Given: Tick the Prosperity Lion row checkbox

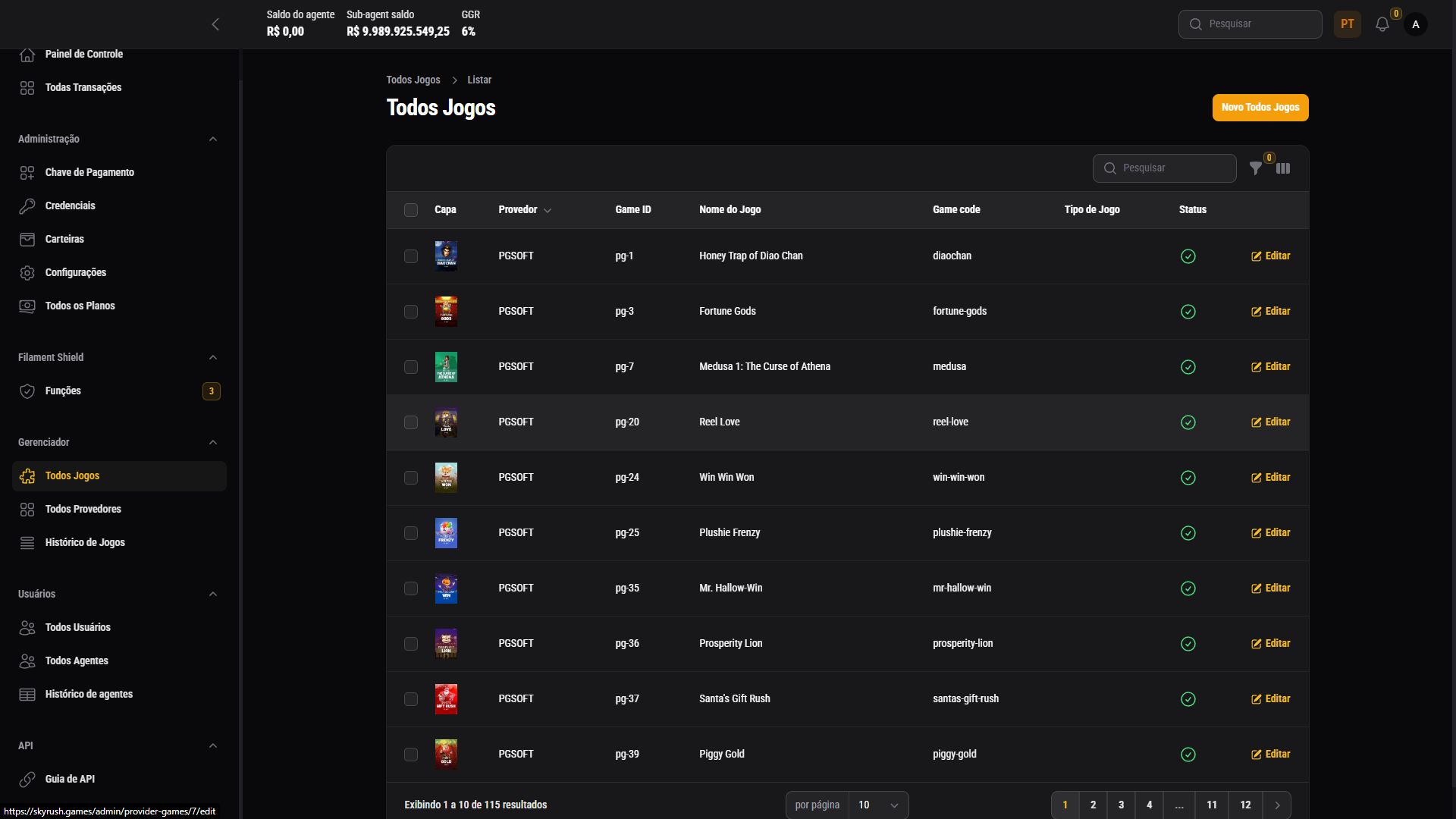Looking at the screenshot, I should pos(411,644).
